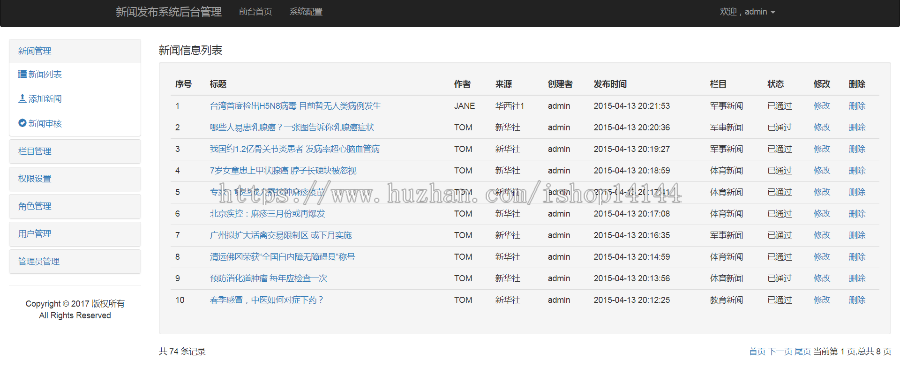Click the 新闻发布系统后台管理 brand title
This screenshot has width=900, height=383.
click(x=169, y=12)
